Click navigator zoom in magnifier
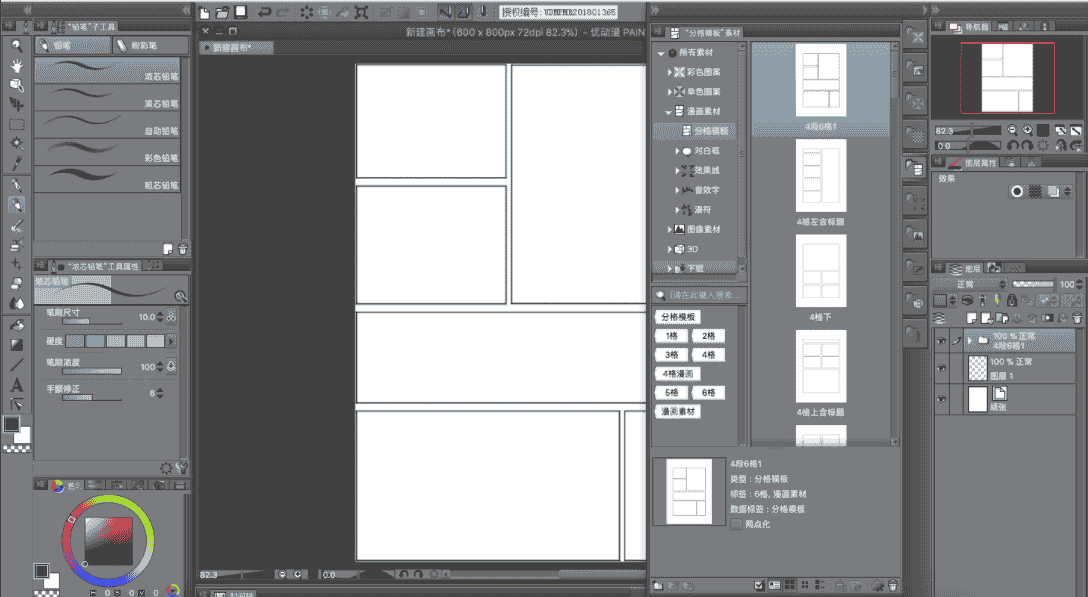The width and height of the screenshot is (1088, 597). 1027,130
